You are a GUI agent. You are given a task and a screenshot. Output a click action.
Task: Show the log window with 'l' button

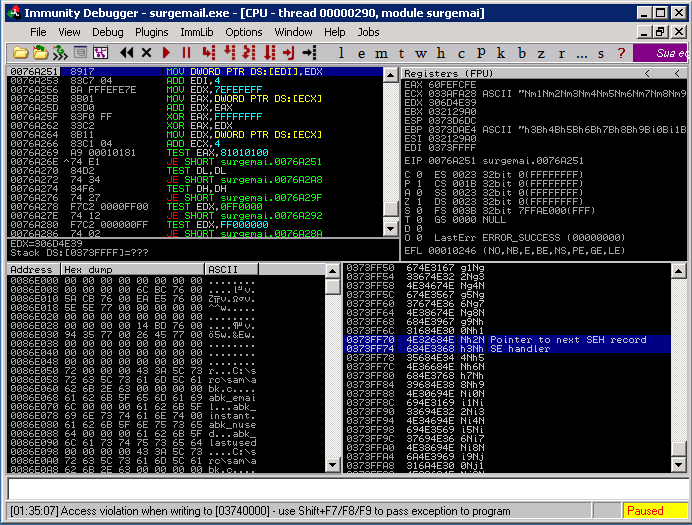tap(342, 52)
